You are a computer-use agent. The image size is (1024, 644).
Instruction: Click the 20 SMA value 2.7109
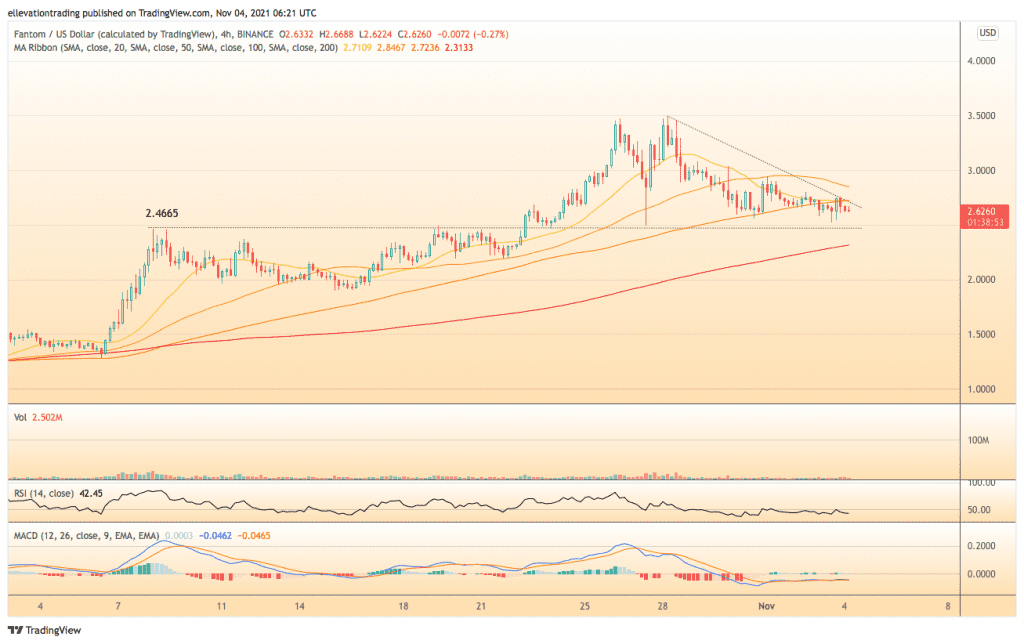coord(357,48)
